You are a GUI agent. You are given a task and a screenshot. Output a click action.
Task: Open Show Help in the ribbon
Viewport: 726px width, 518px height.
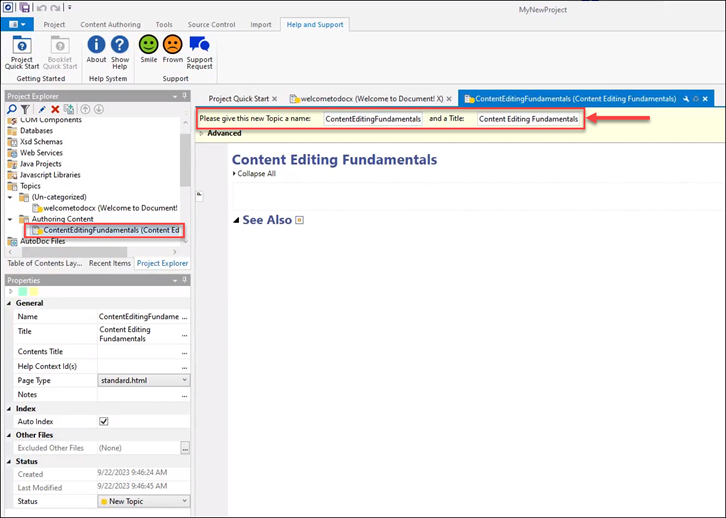click(x=120, y=47)
